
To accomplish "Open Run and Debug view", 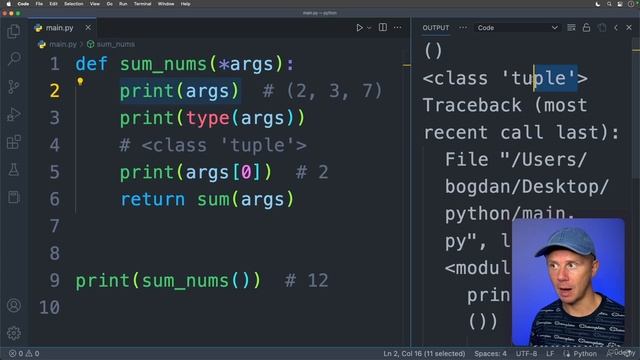I will [14, 114].
